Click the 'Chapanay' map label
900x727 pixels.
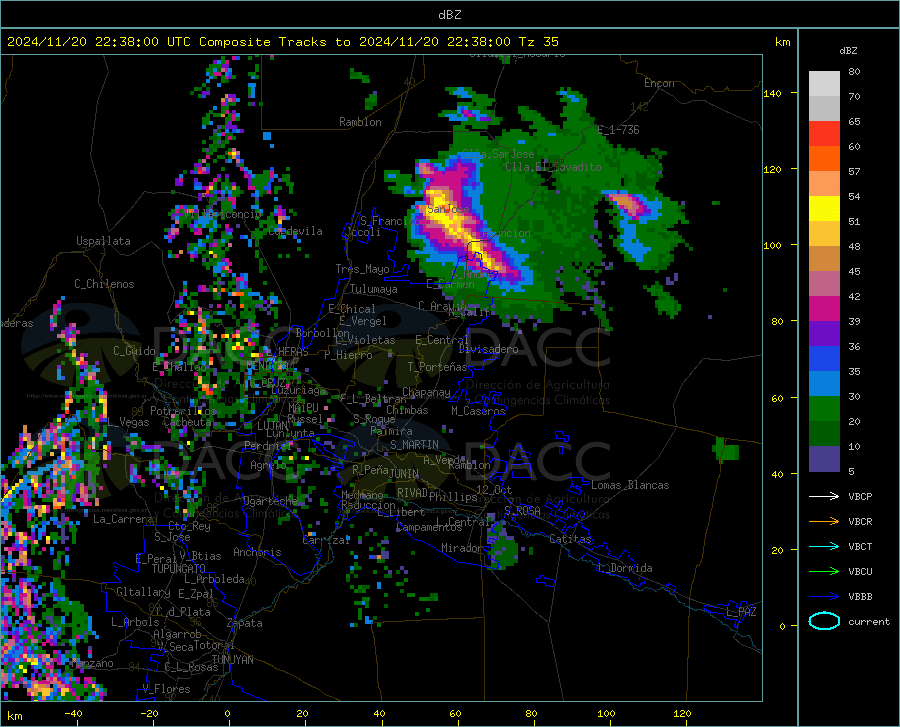pos(426,392)
